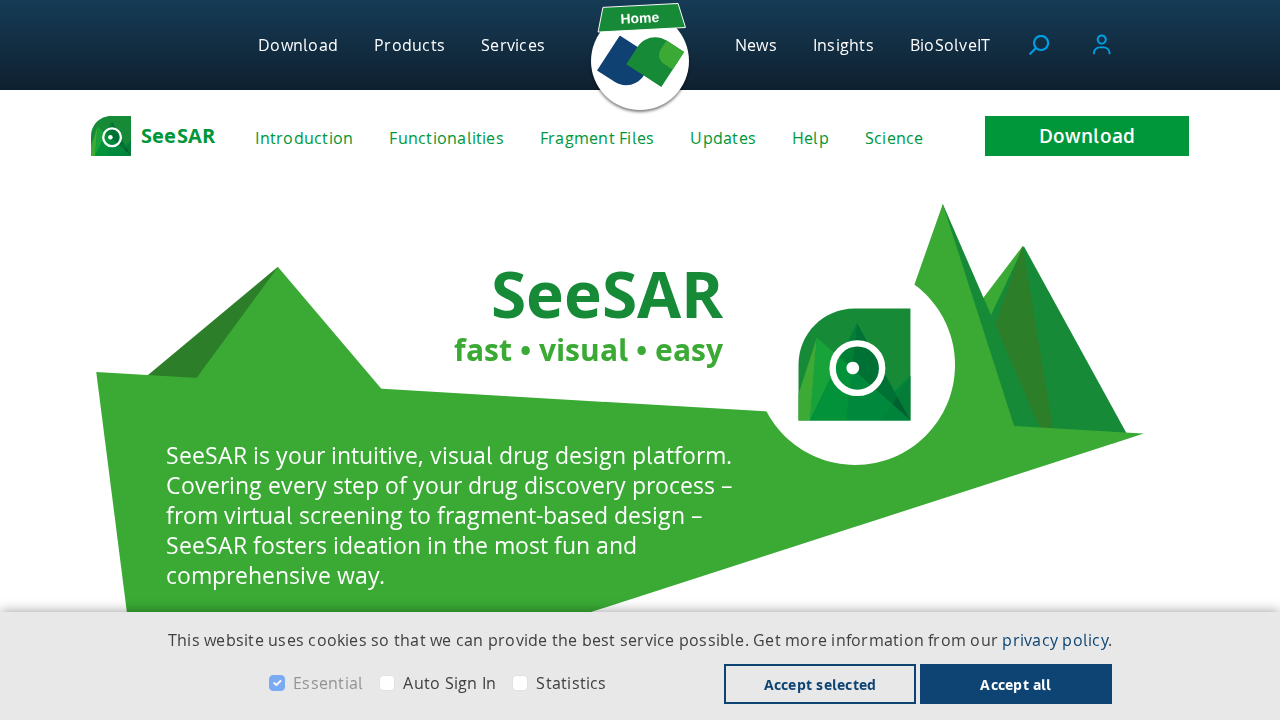The image size is (1280, 720).
Task: Enable the Statistics cookies checkbox
Action: [520, 683]
